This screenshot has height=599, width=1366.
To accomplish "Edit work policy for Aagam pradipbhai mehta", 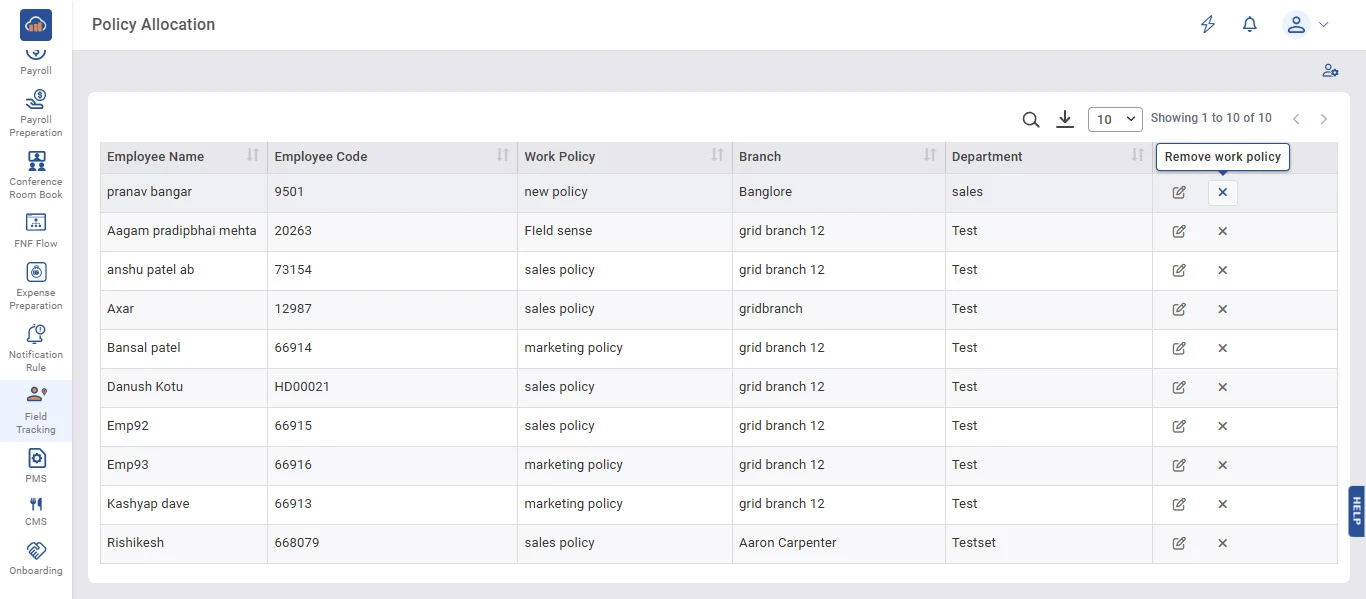I will pos(1179,231).
